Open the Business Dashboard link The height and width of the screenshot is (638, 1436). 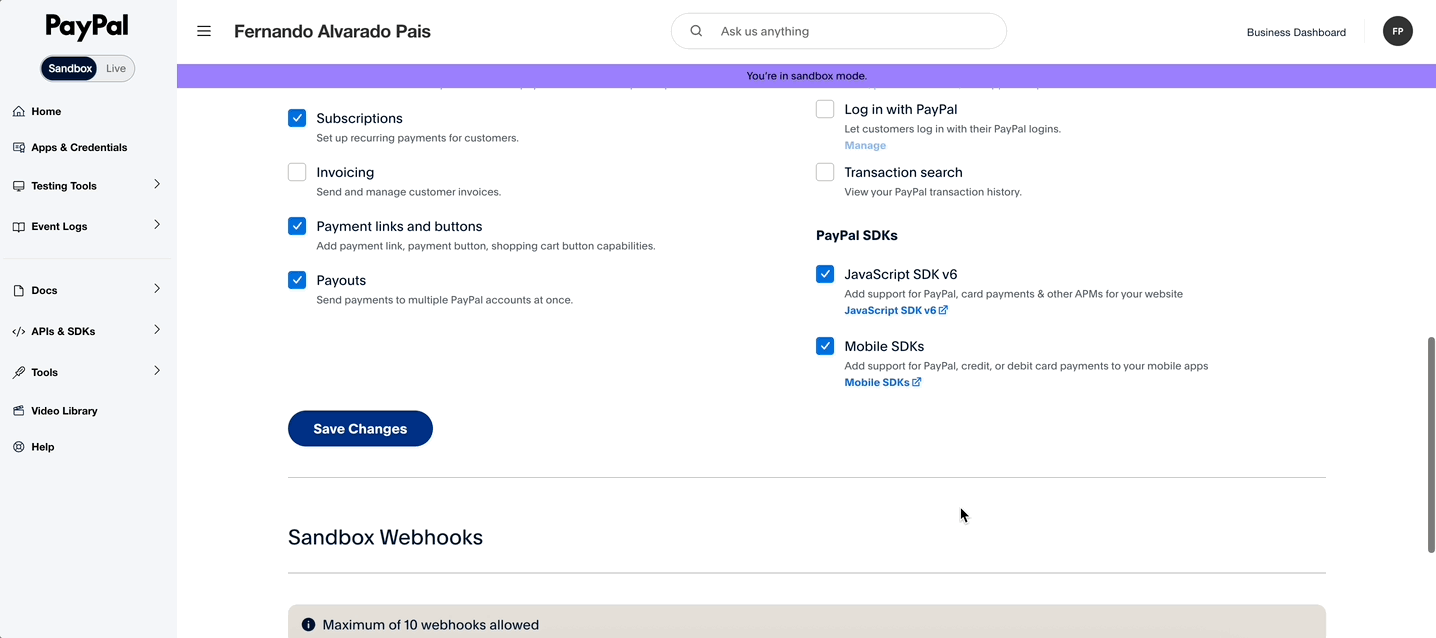(x=1296, y=32)
